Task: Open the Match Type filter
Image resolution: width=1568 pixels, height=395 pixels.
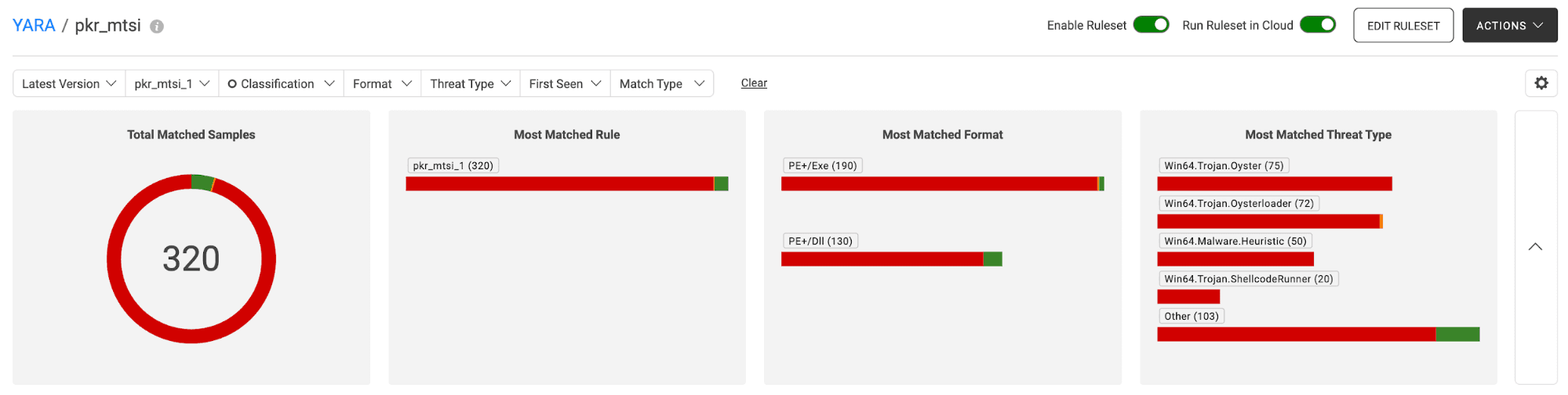Action: 661,84
